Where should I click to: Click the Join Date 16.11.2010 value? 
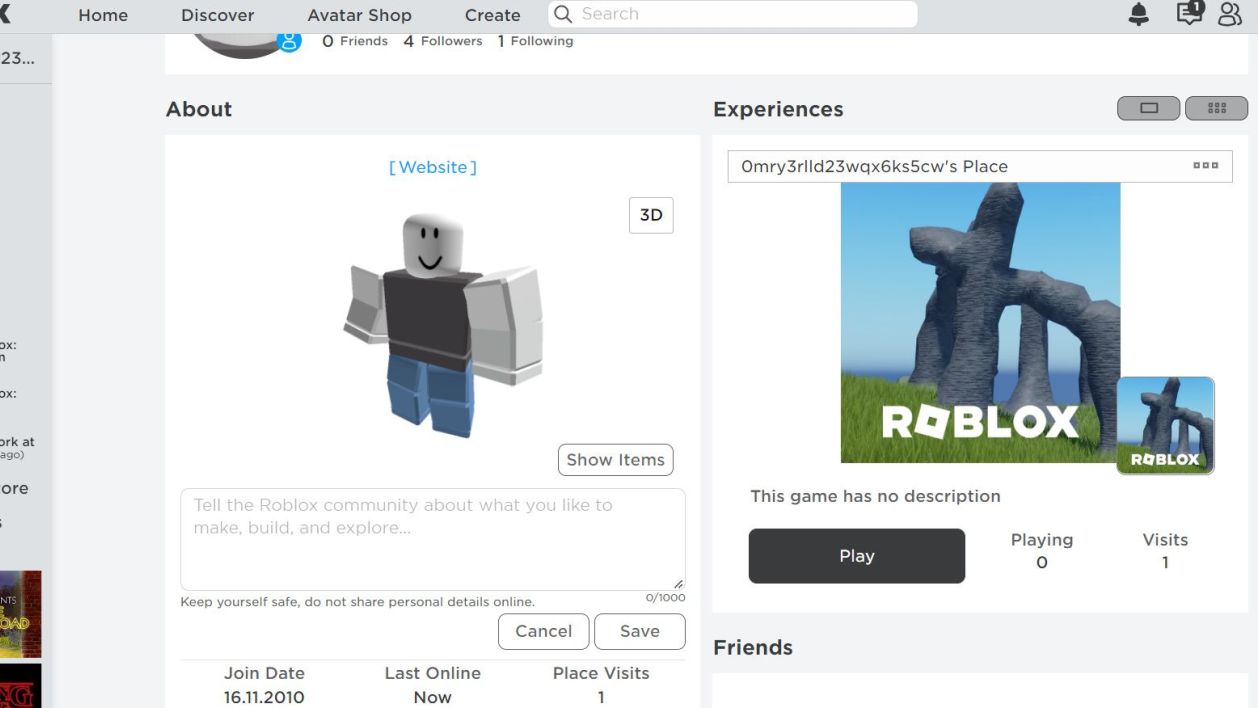tap(264, 697)
